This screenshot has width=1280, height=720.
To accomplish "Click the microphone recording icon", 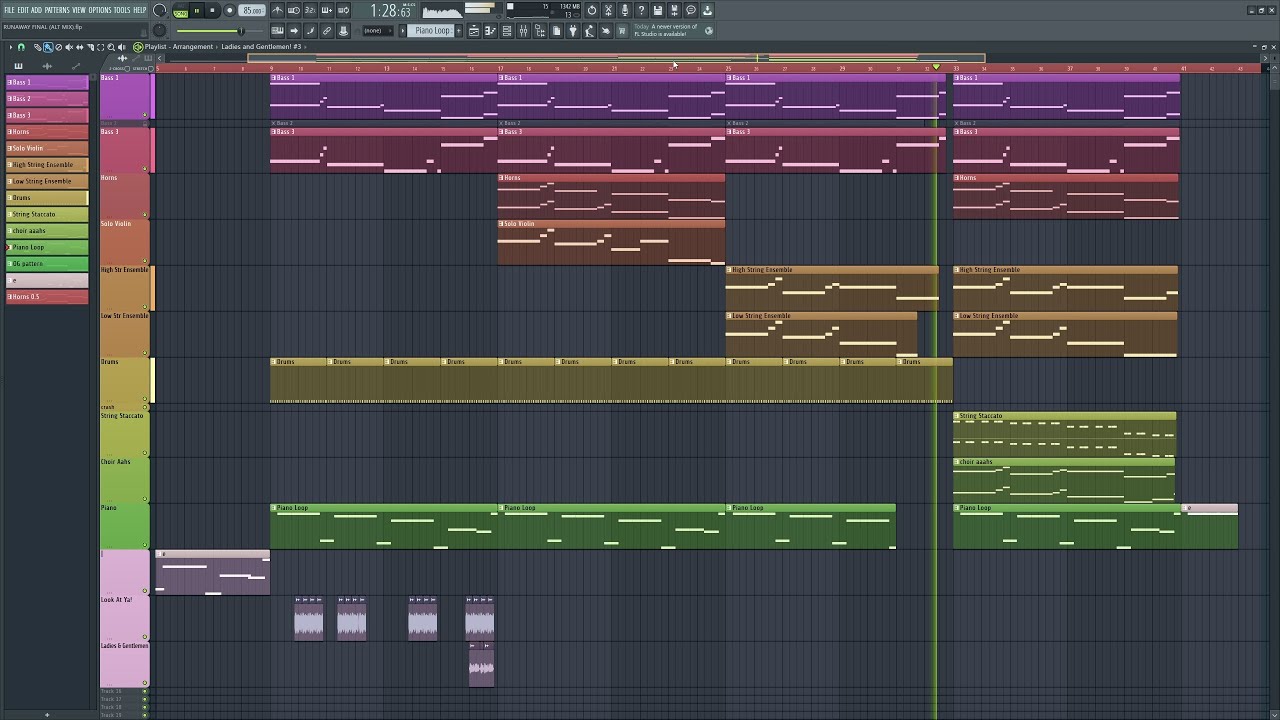I will click(x=625, y=10).
